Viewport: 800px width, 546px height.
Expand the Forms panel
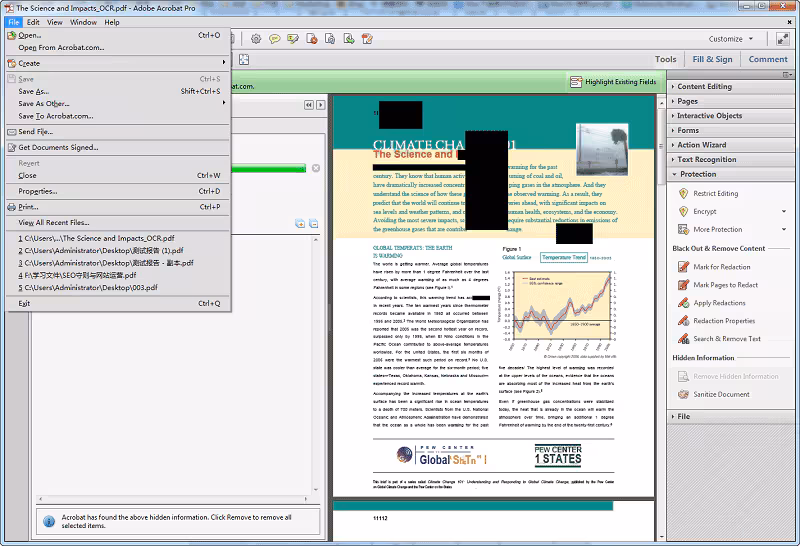(x=731, y=130)
